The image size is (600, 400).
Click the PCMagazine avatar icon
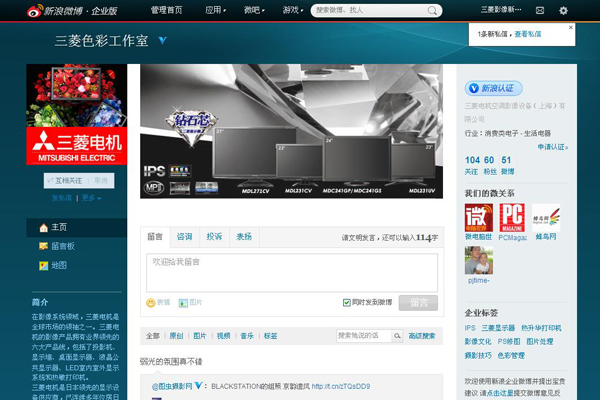512,217
